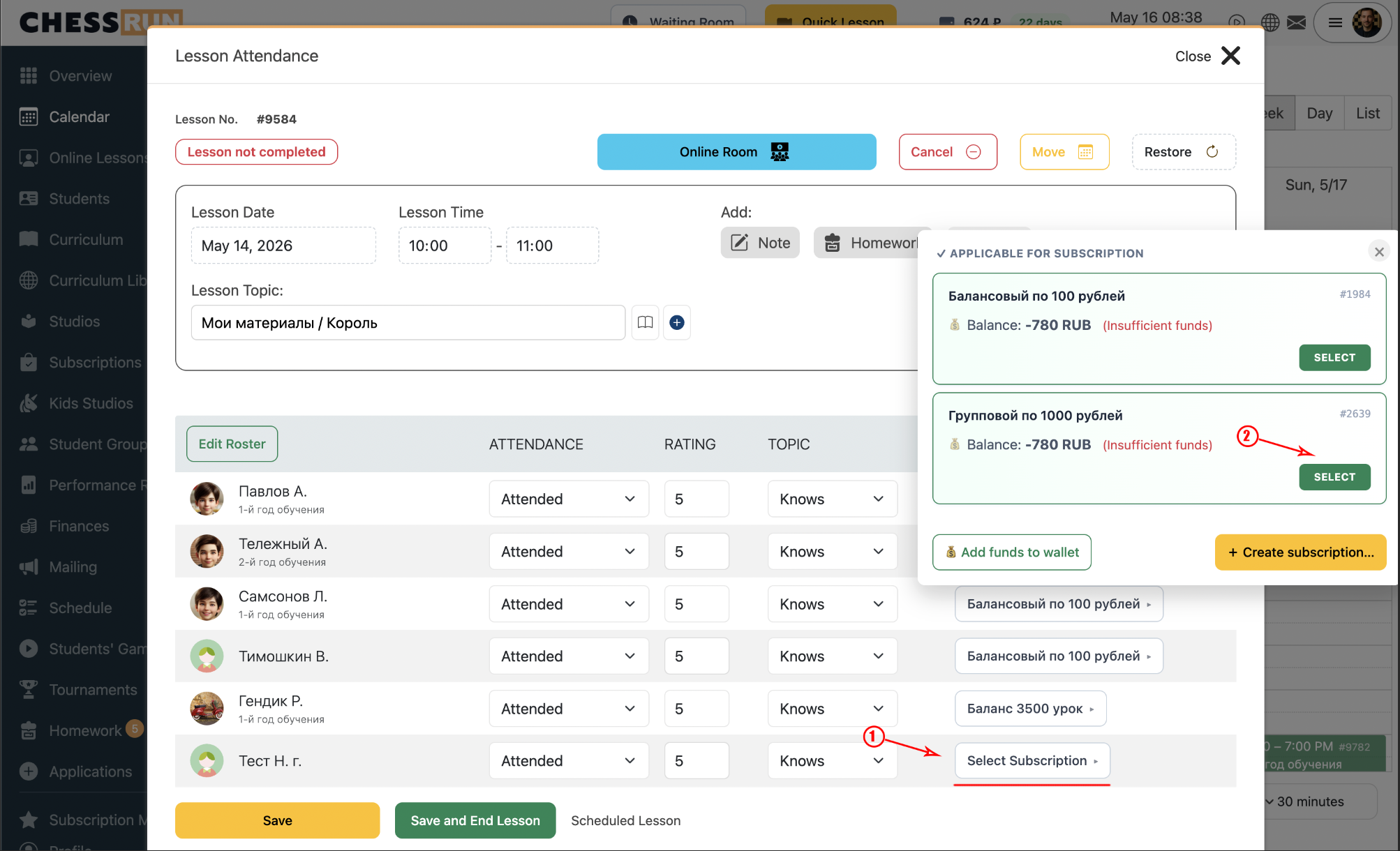Viewport: 1400px width, 851px height.
Task: Open attendance dropdown for Тимошкин В.
Action: click(x=569, y=656)
